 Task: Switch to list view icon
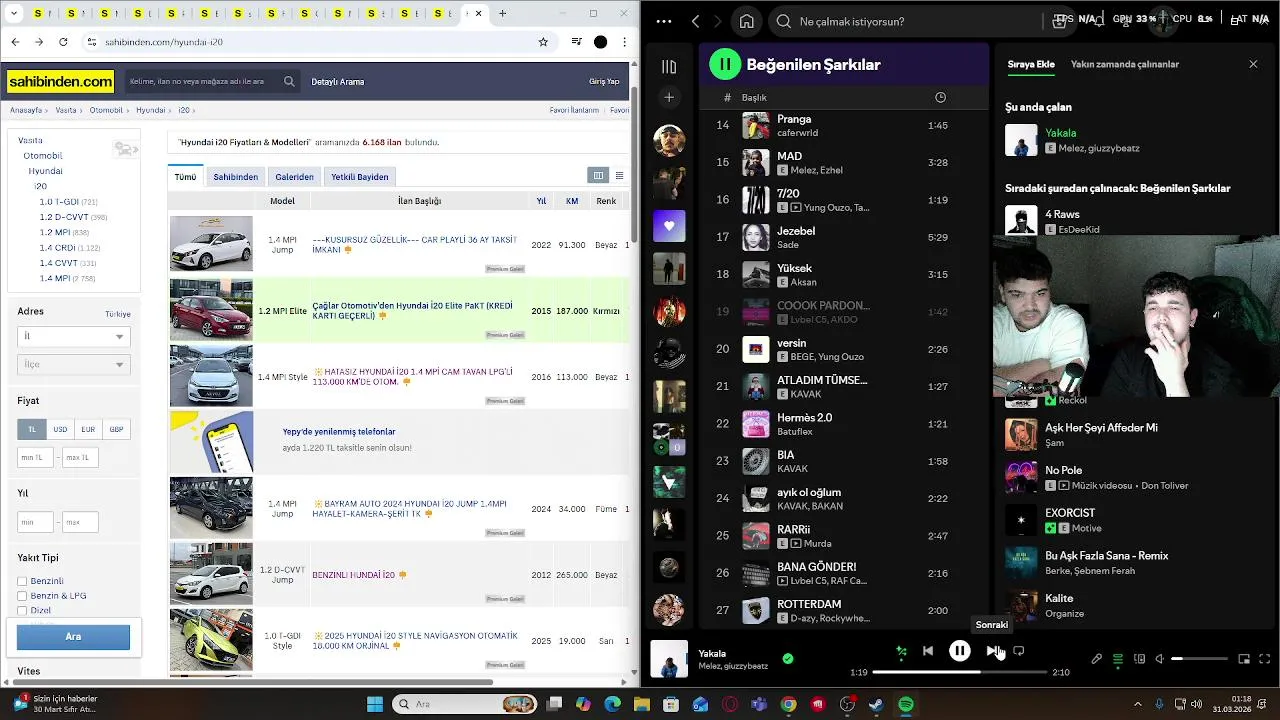click(x=619, y=176)
